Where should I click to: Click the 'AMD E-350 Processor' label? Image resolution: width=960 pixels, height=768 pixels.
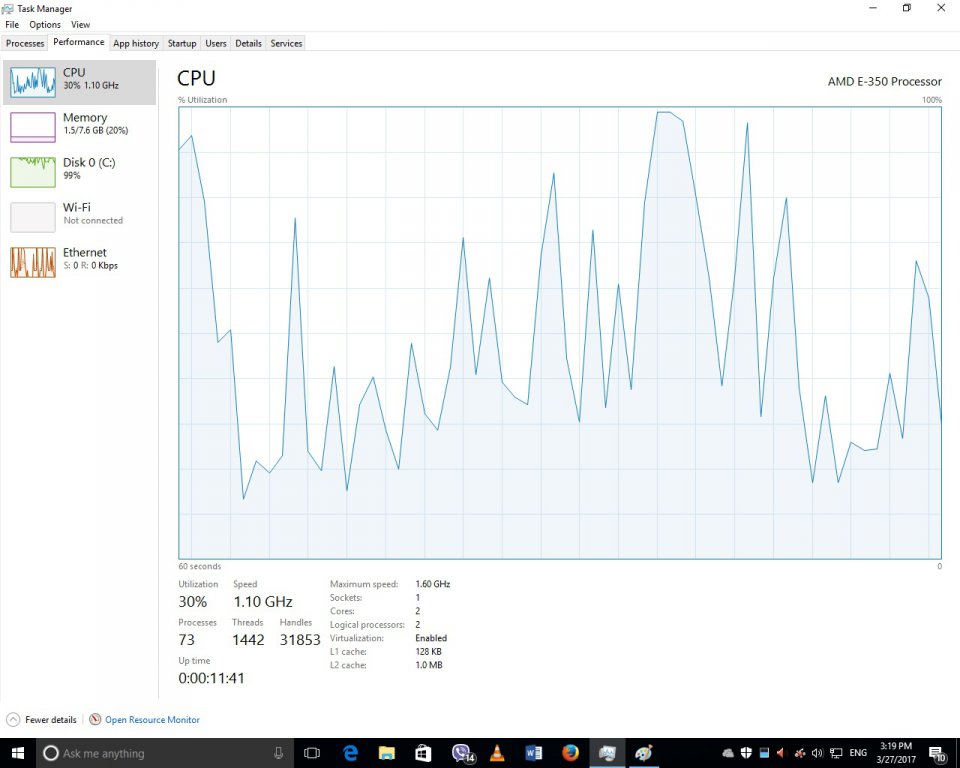click(884, 81)
